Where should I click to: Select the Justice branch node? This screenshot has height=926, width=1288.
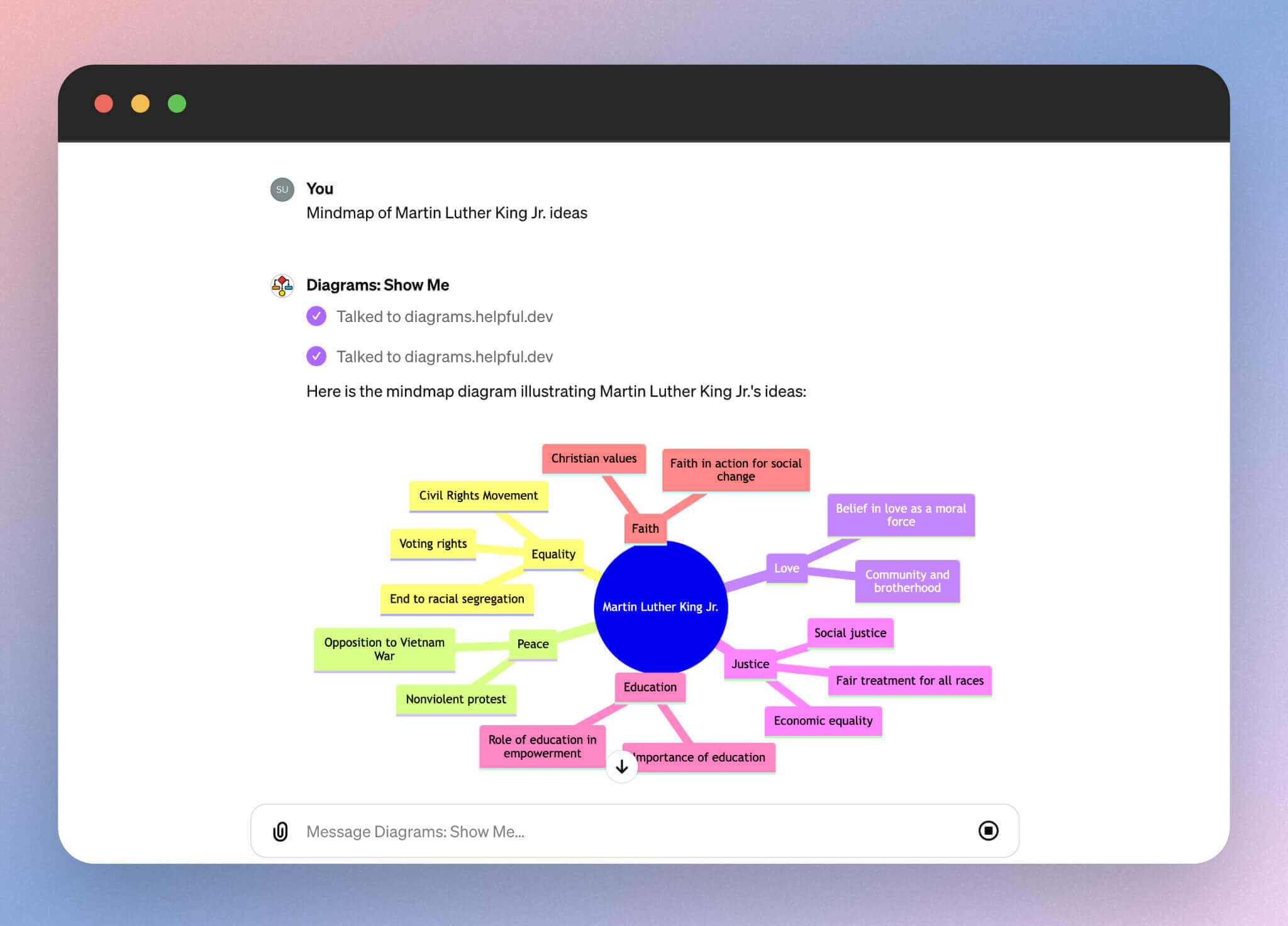[x=750, y=664]
